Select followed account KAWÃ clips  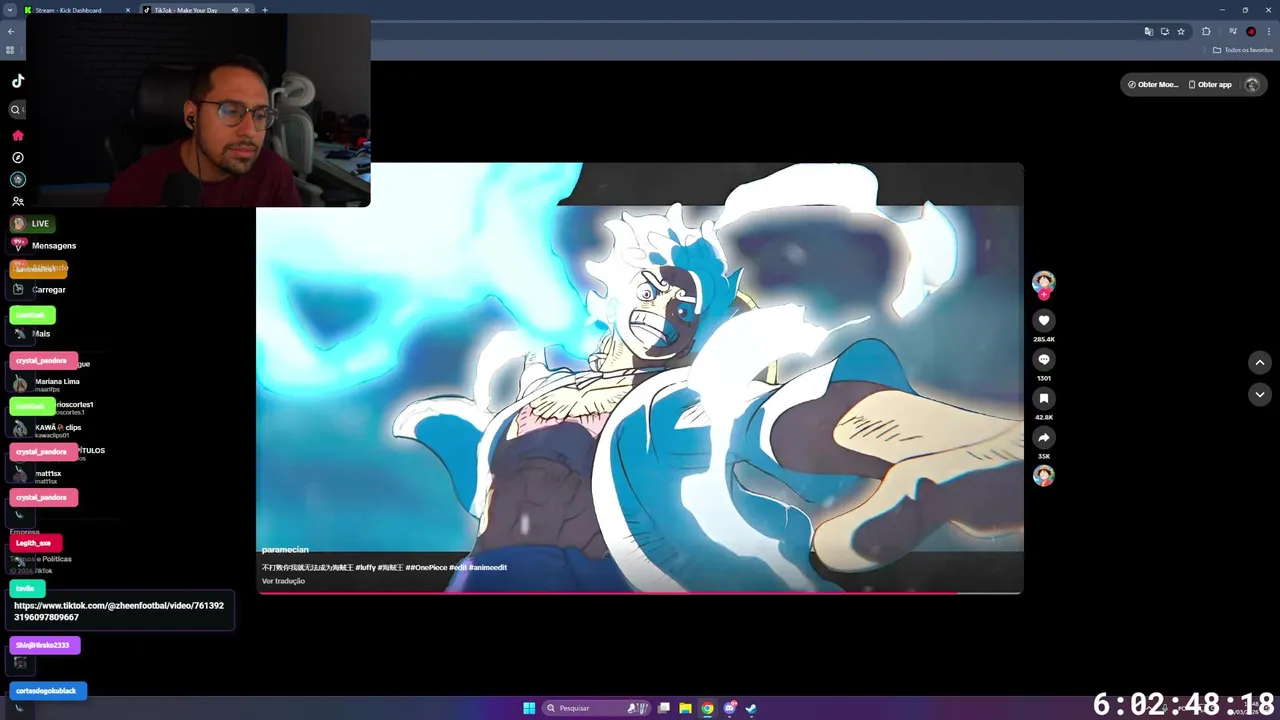(x=58, y=431)
